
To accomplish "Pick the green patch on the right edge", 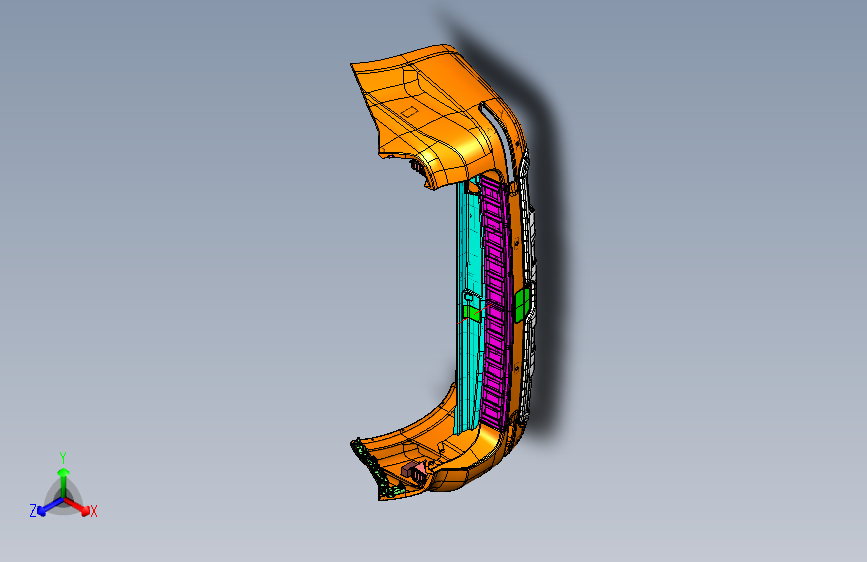I will [x=523, y=305].
